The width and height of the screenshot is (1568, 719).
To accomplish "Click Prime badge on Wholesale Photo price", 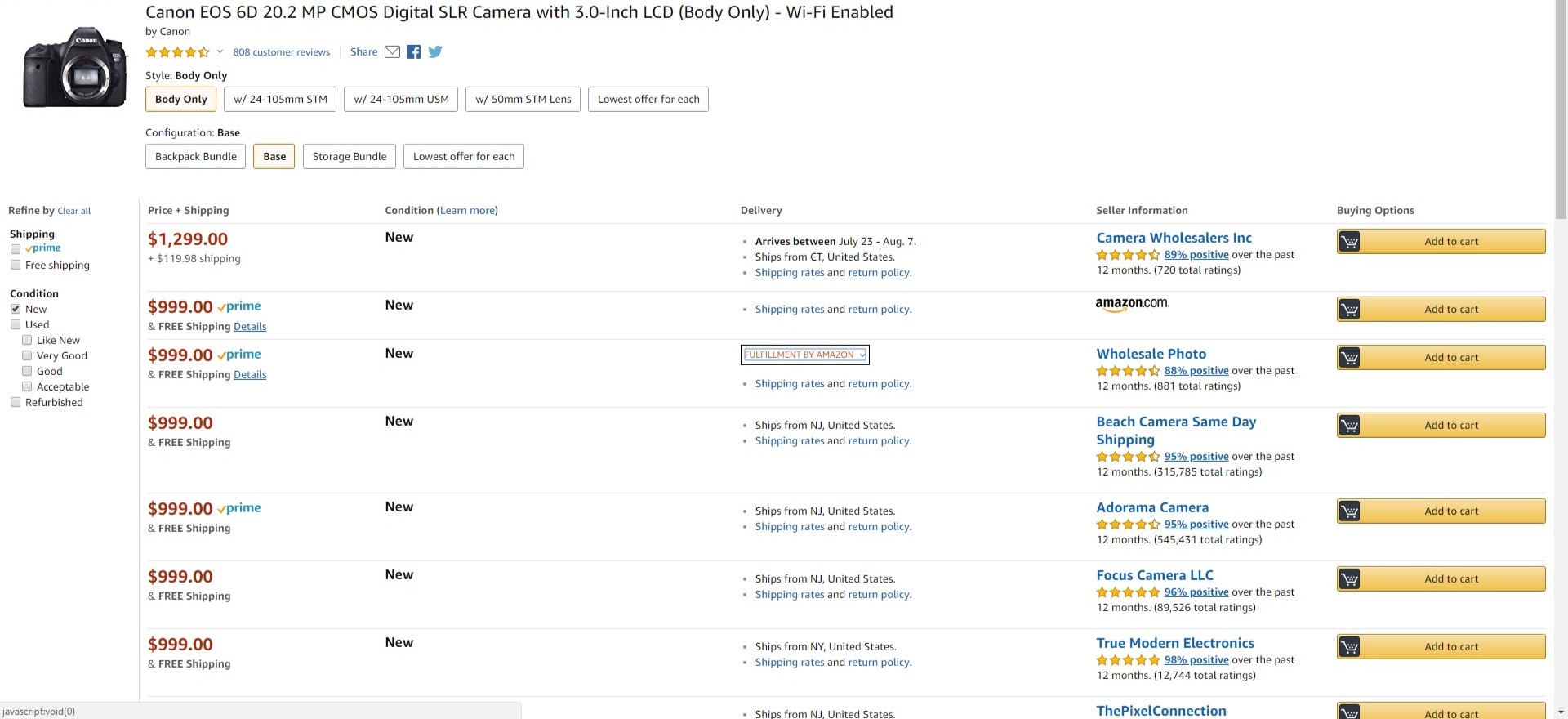I will click(239, 355).
